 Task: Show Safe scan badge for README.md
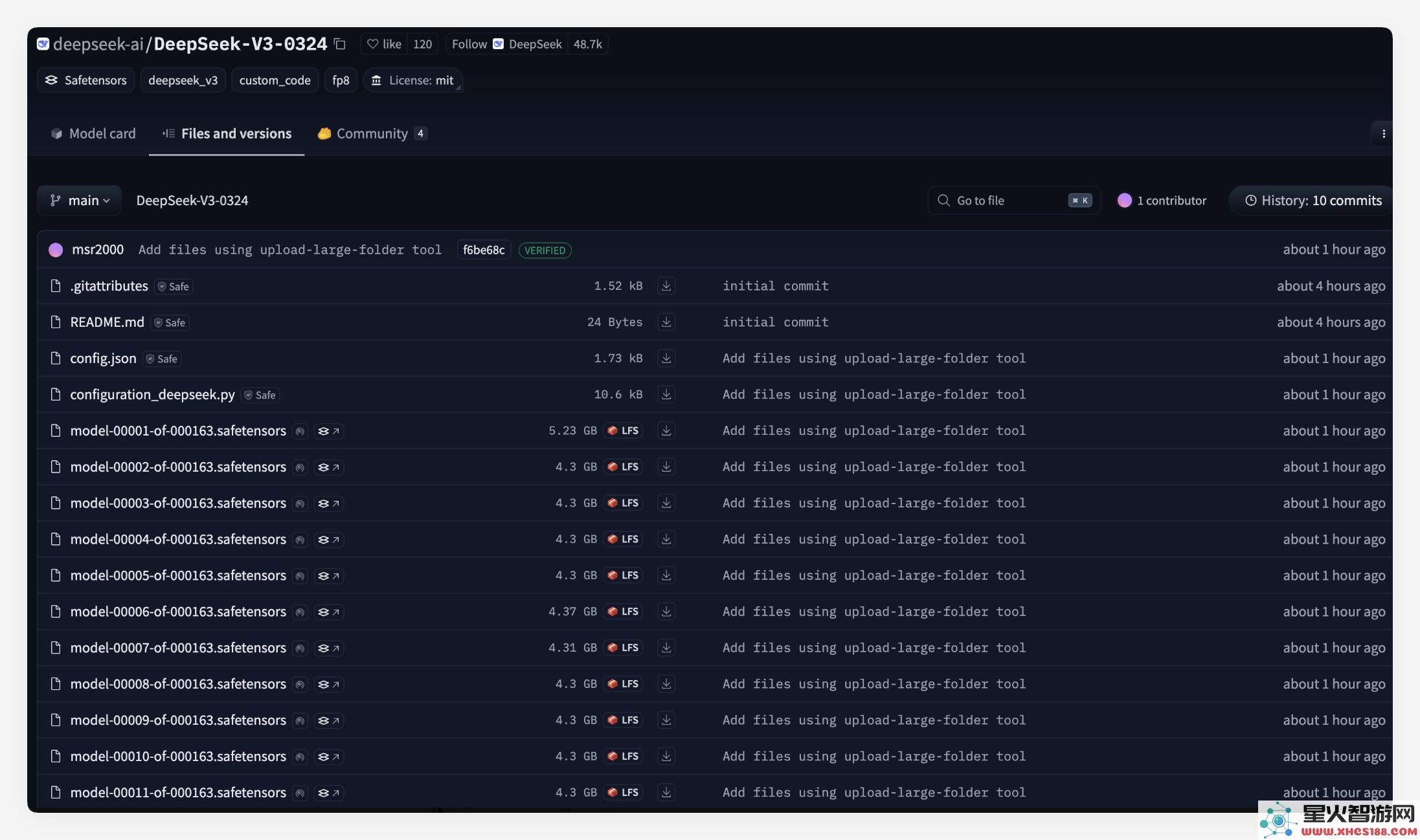pyautogui.click(x=170, y=323)
